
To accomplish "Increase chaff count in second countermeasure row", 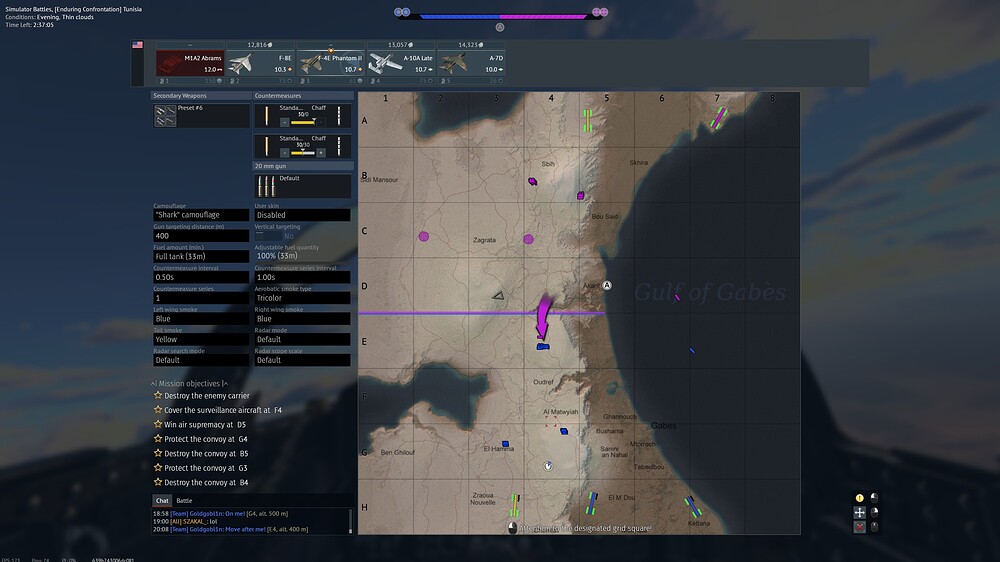I will pyautogui.click(x=321, y=153).
